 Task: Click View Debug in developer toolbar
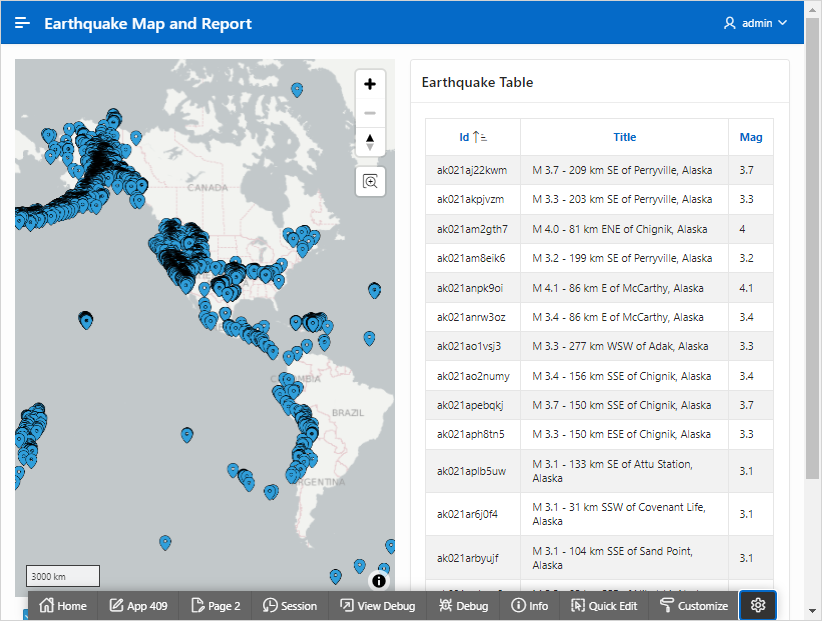click(377, 605)
